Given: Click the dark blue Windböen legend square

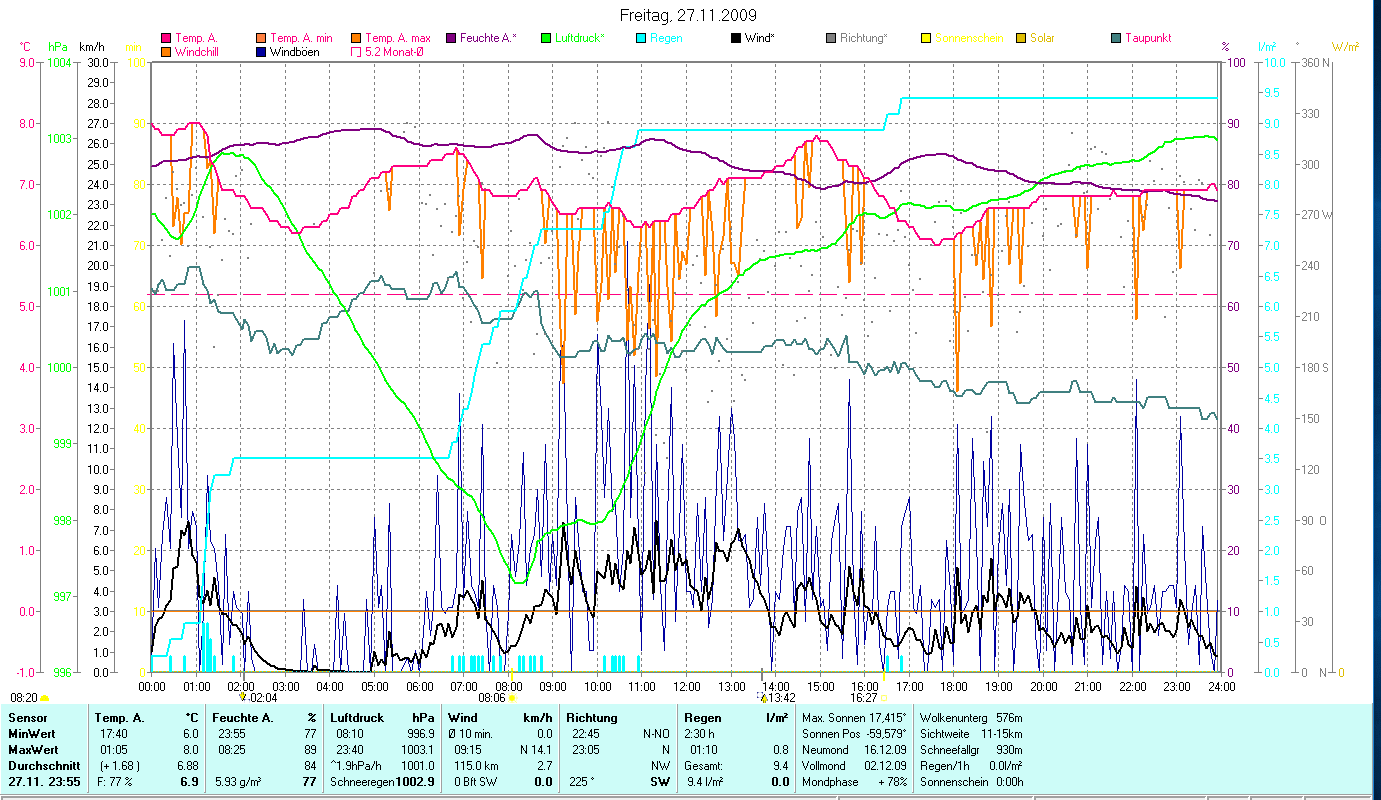Looking at the screenshot, I should pos(261,52).
